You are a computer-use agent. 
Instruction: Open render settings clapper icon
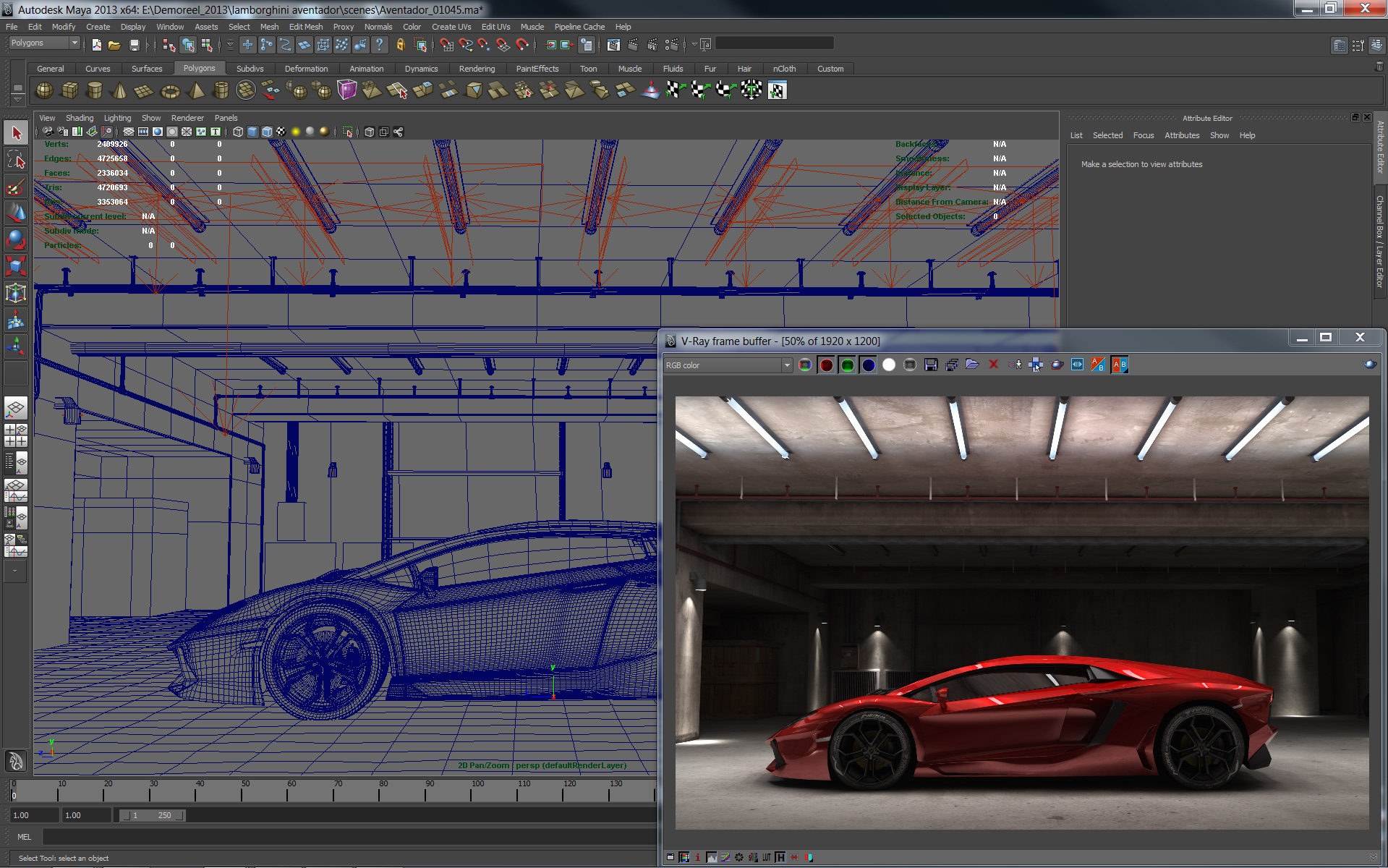672,45
